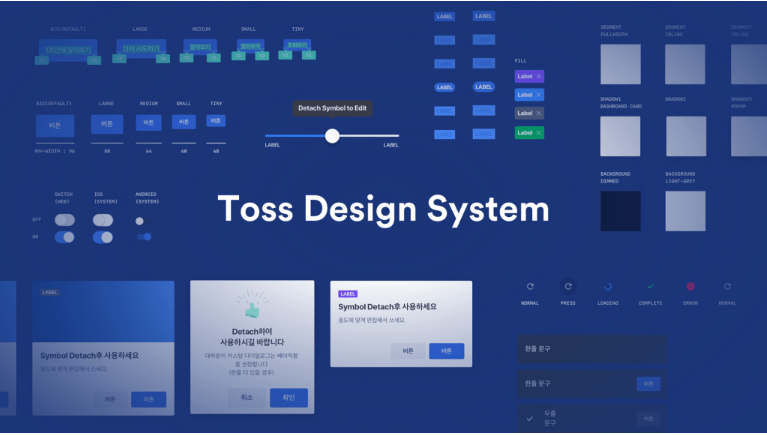Click the SMALL 버튼 button above 60
The image size is (767, 435).
pyautogui.click(x=184, y=122)
